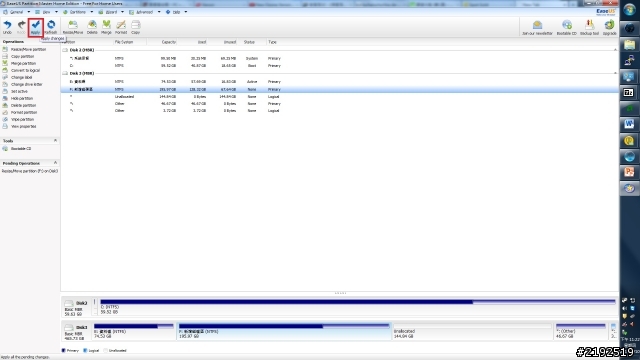
Task: Click the Format toolbar icon
Action: [121, 27]
